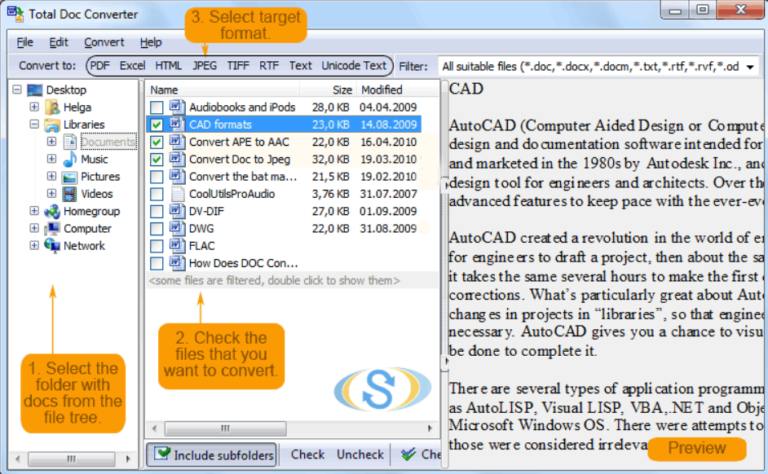Expand the Network tree node

34,245
